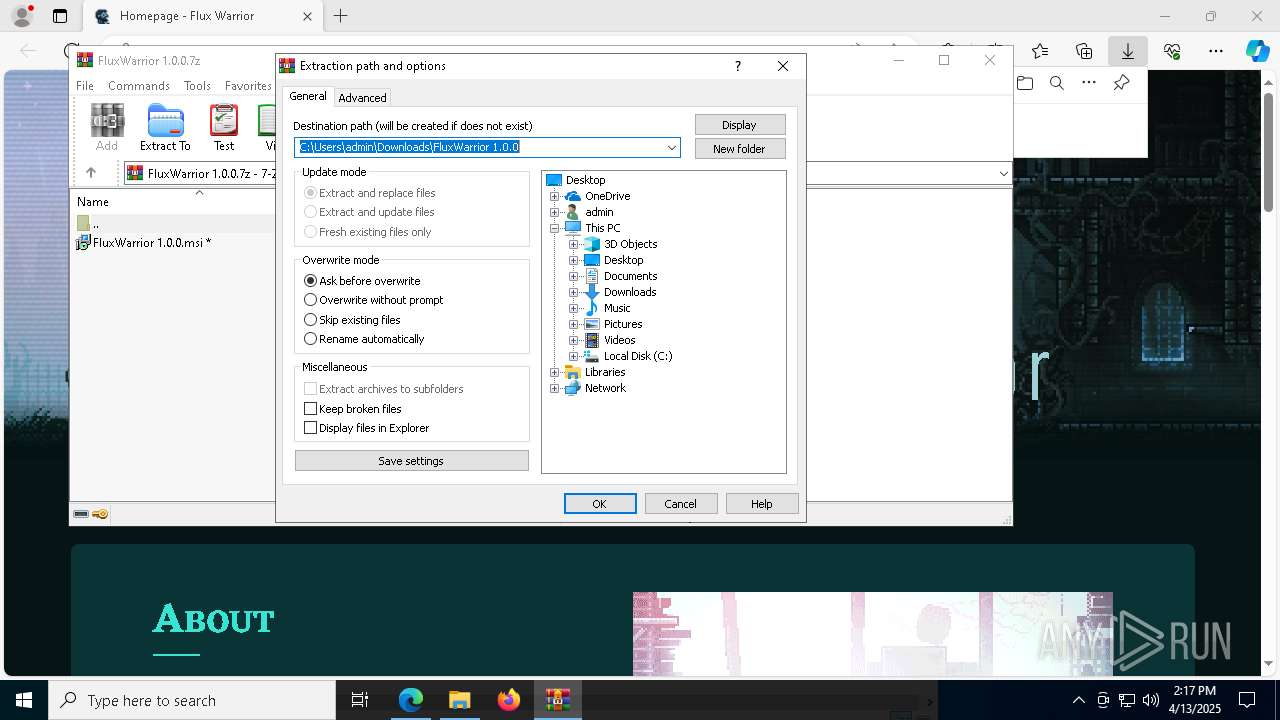Click the WinRAR taskbar icon
The height and width of the screenshot is (720, 1280).
pyautogui.click(x=558, y=700)
